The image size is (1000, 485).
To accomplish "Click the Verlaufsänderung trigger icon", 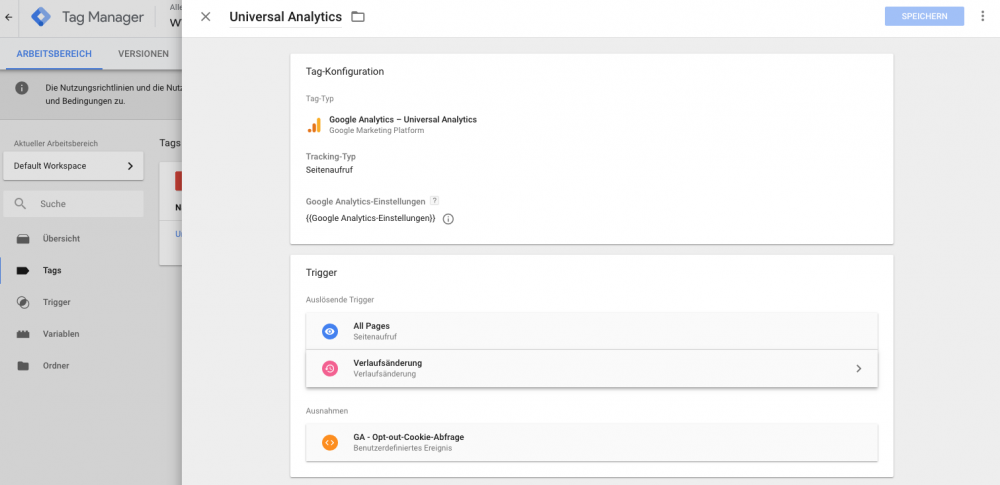I will coord(330,368).
